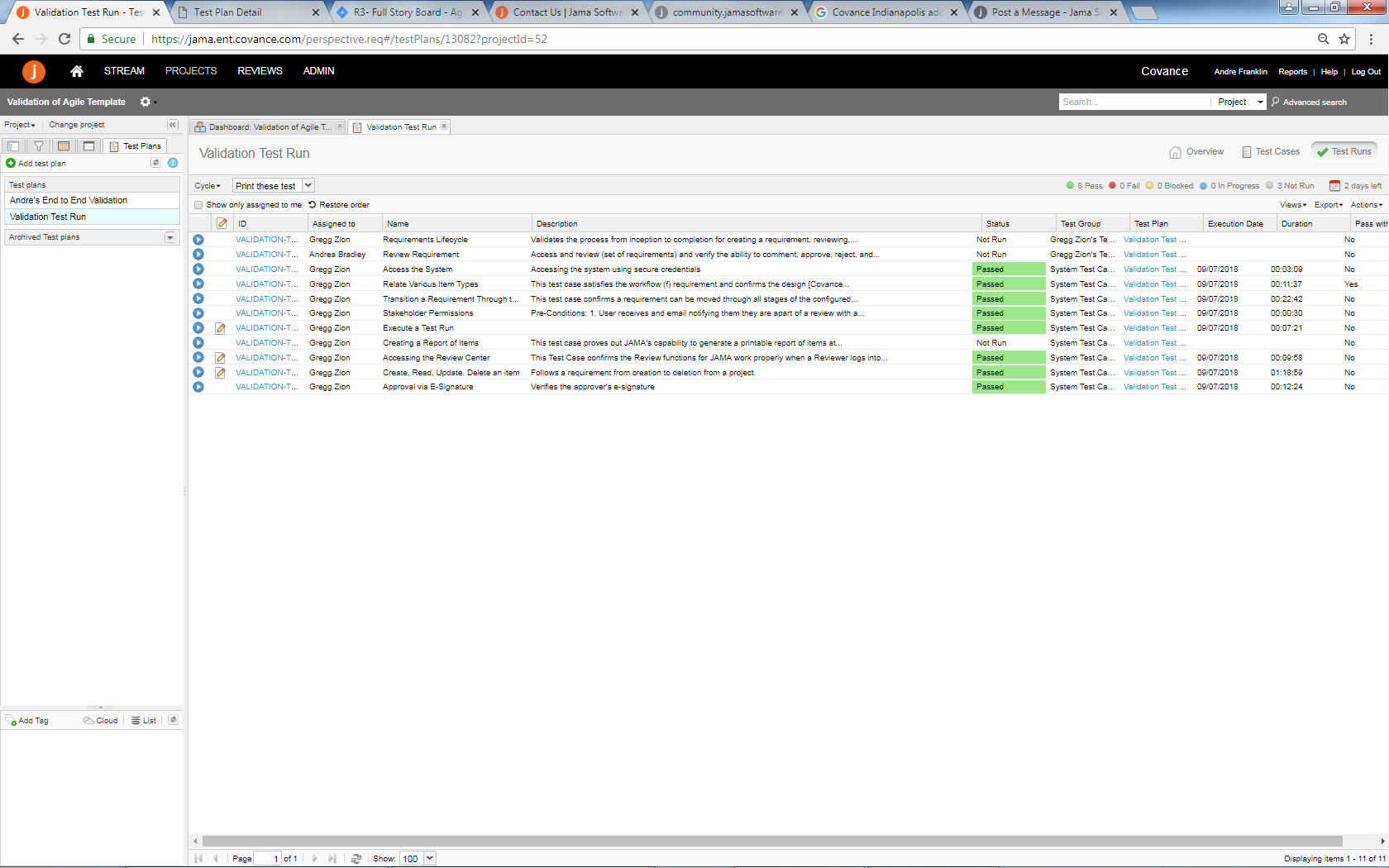Open the ADMIN menu
Screen dimensions: 1389x868
(x=318, y=71)
